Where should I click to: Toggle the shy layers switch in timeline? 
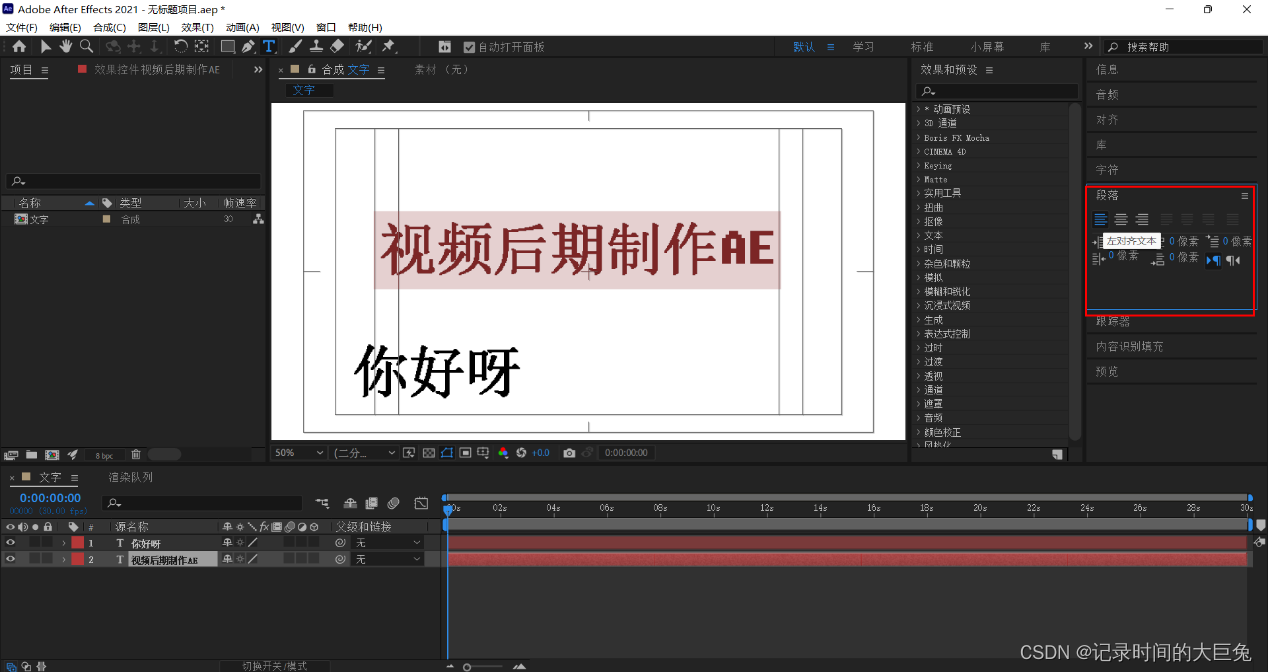coord(350,503)
